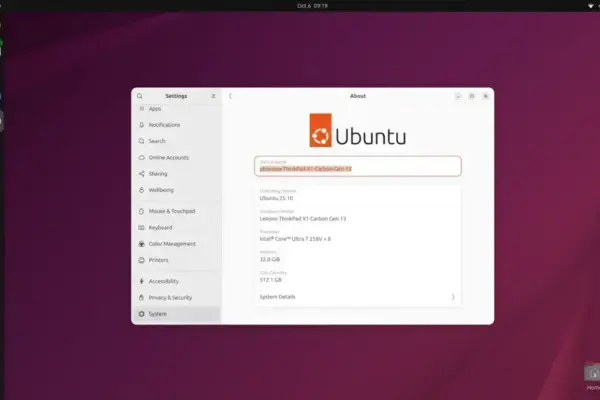Image resolution: width=600 pixels, height=400 pixels.
Task: Go back with the About header arrow
Action: click(230, 96)
